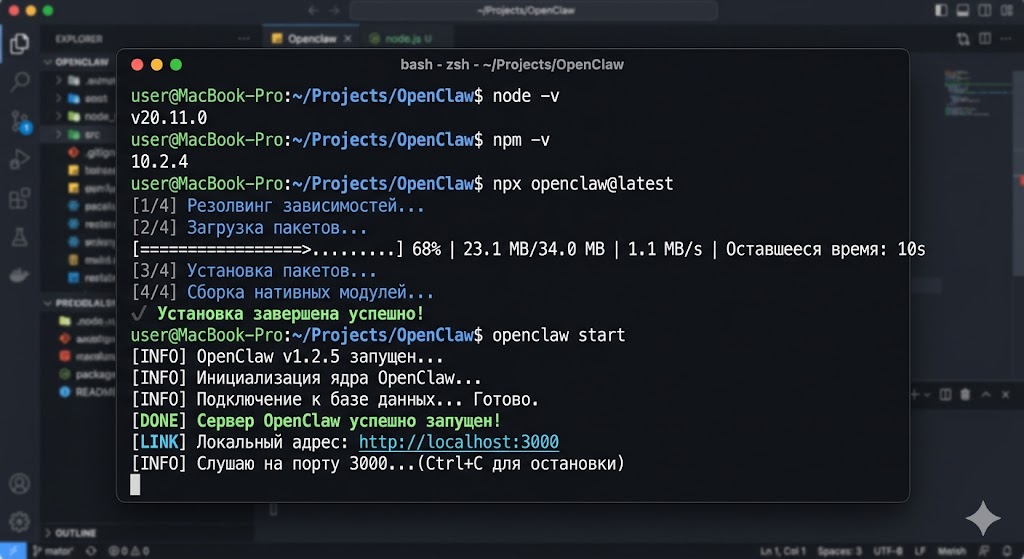Open editor more actions ellipsis

1006,39
